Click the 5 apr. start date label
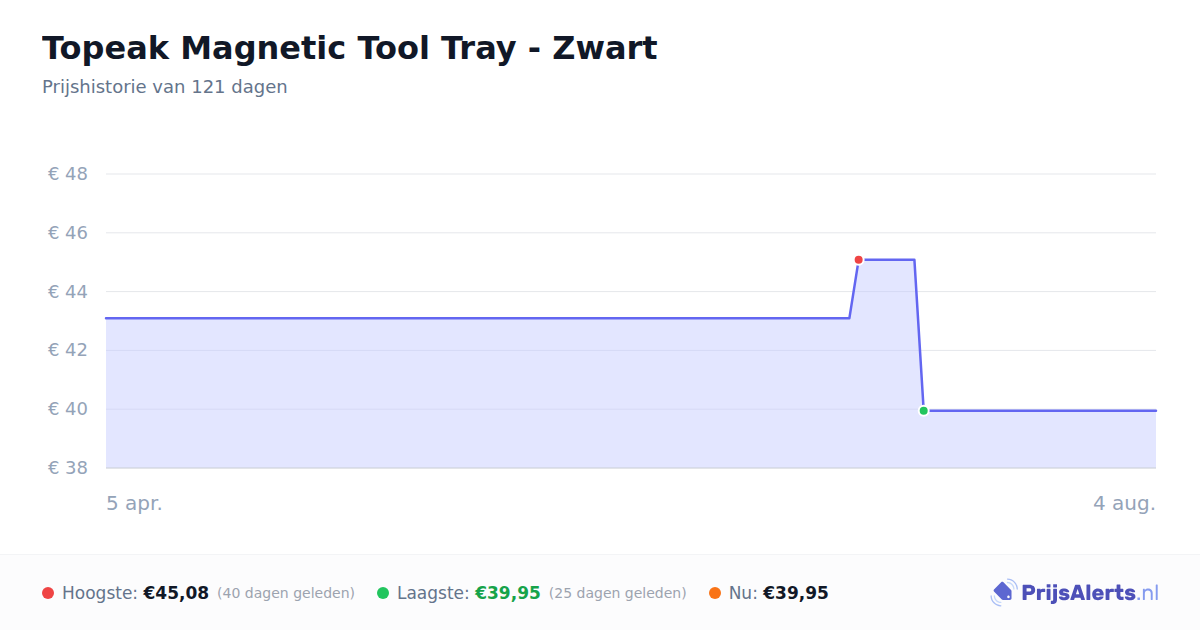1200x630 pixels. [135, 504]
